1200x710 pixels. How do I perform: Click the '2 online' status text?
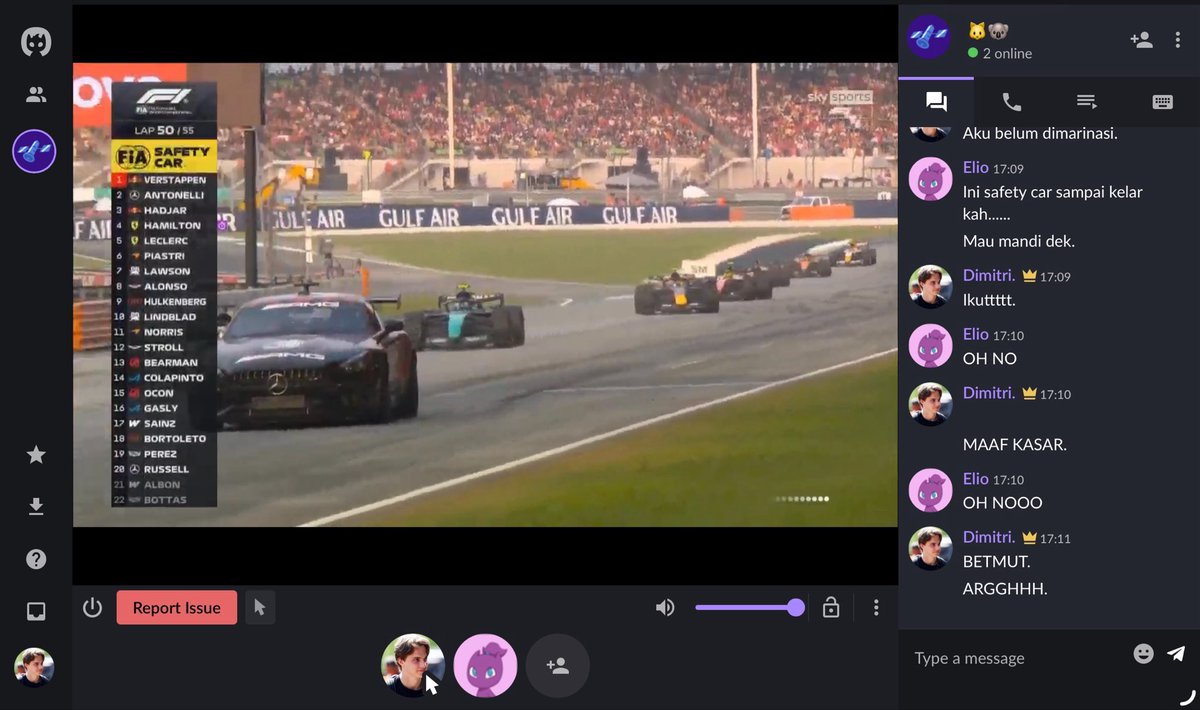click(x=1007, y=53)
